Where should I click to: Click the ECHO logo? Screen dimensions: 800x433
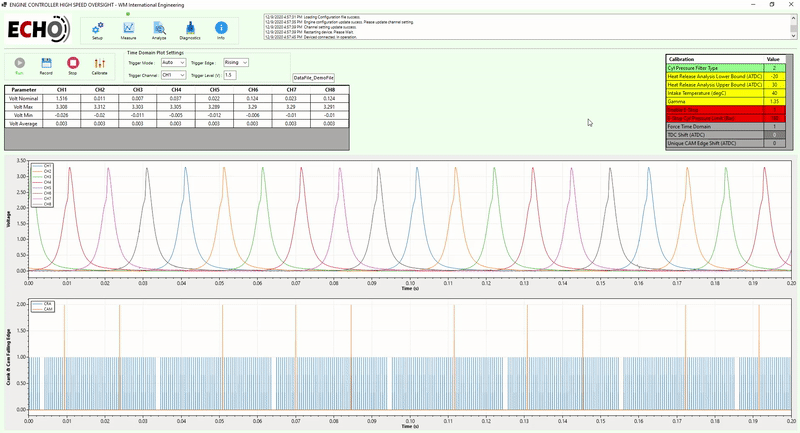37,29
